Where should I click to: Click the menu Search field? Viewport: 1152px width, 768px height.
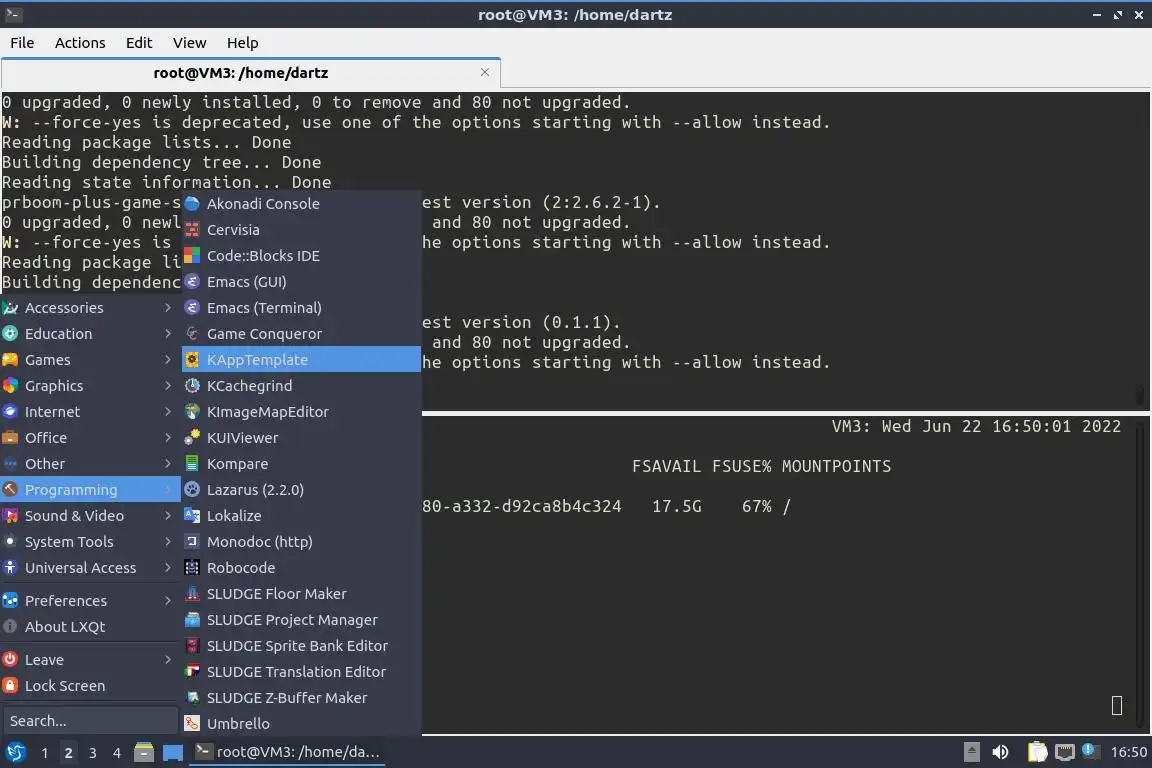(x=90, y=721)
